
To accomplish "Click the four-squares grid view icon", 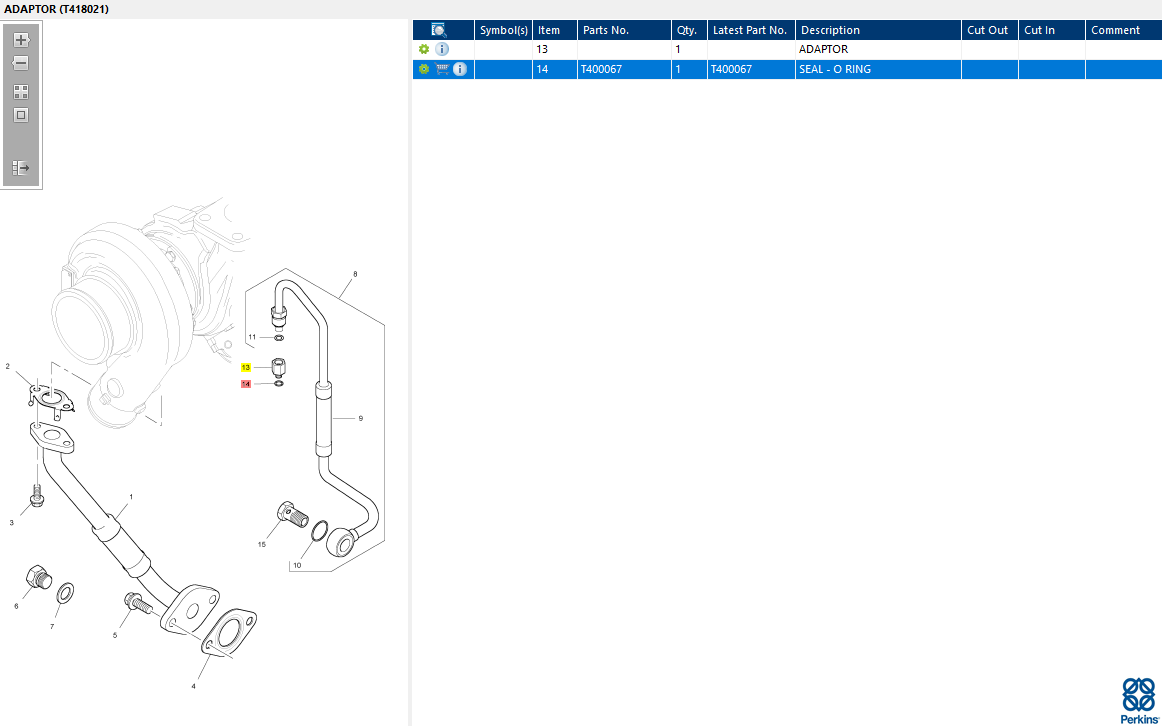I will tap(21, 92).
